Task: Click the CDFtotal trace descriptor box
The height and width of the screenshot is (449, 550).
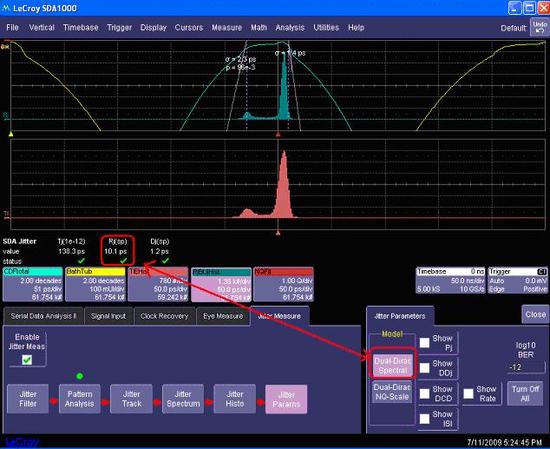Action: 33,284
